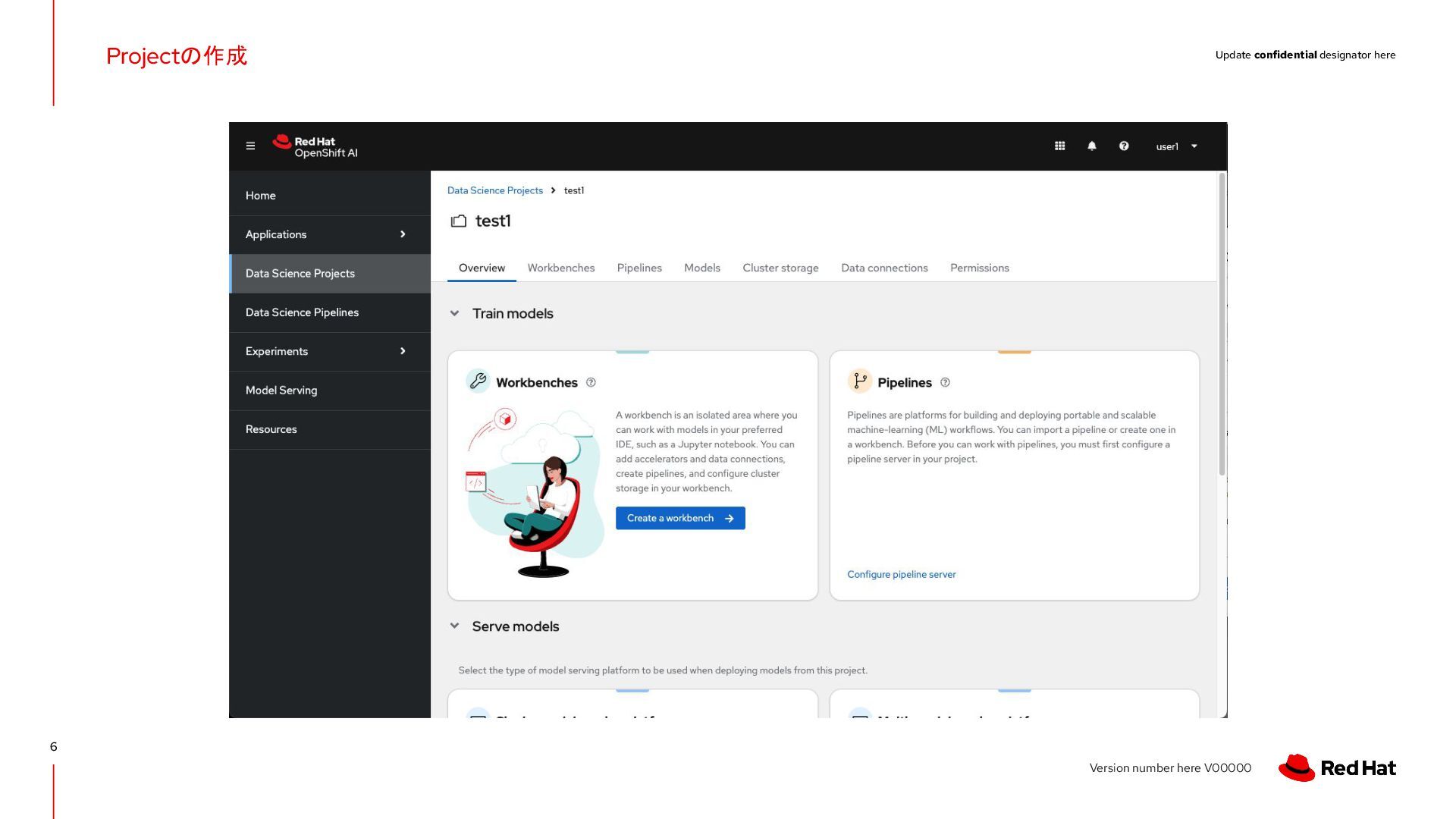This screenshot has height=819, width=1456.
Task: Switch to the Permissions tab
Action: 979,268
